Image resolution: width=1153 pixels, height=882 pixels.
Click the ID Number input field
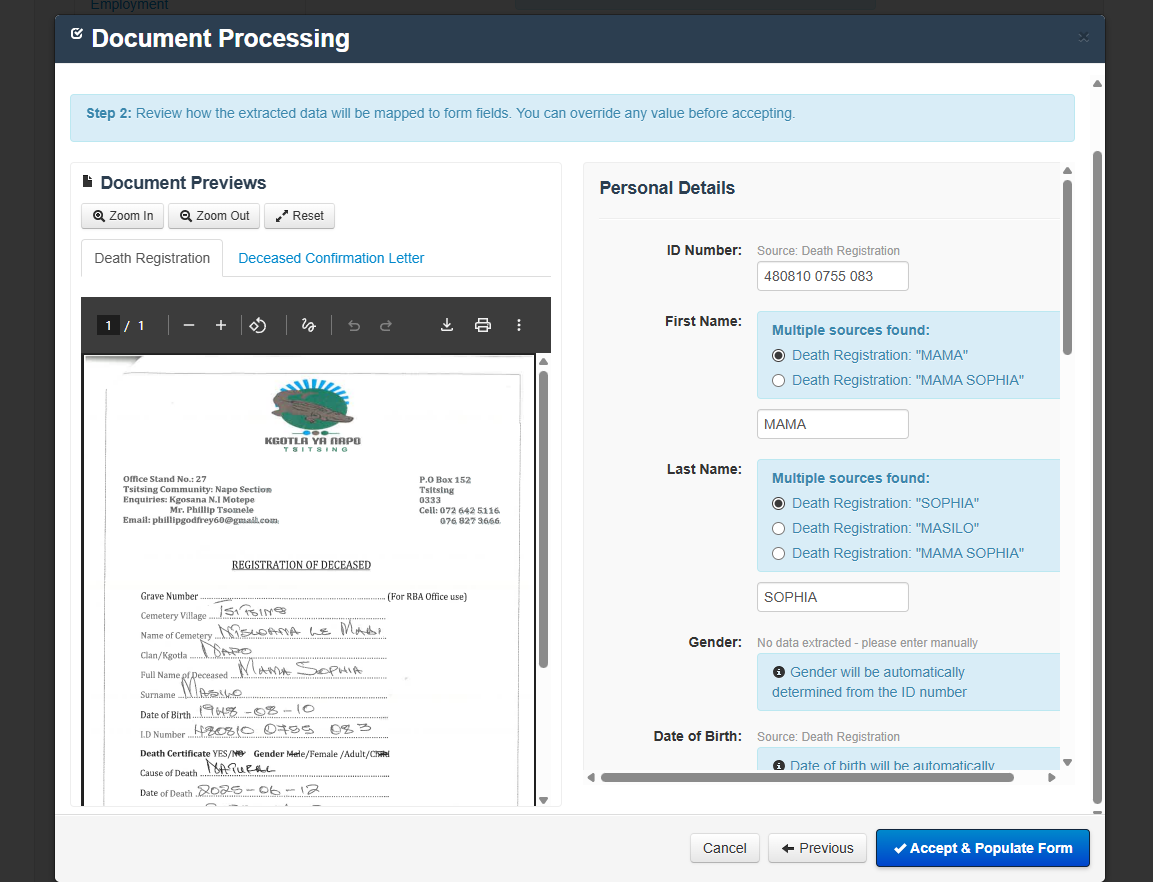click(x=832, y=276)
